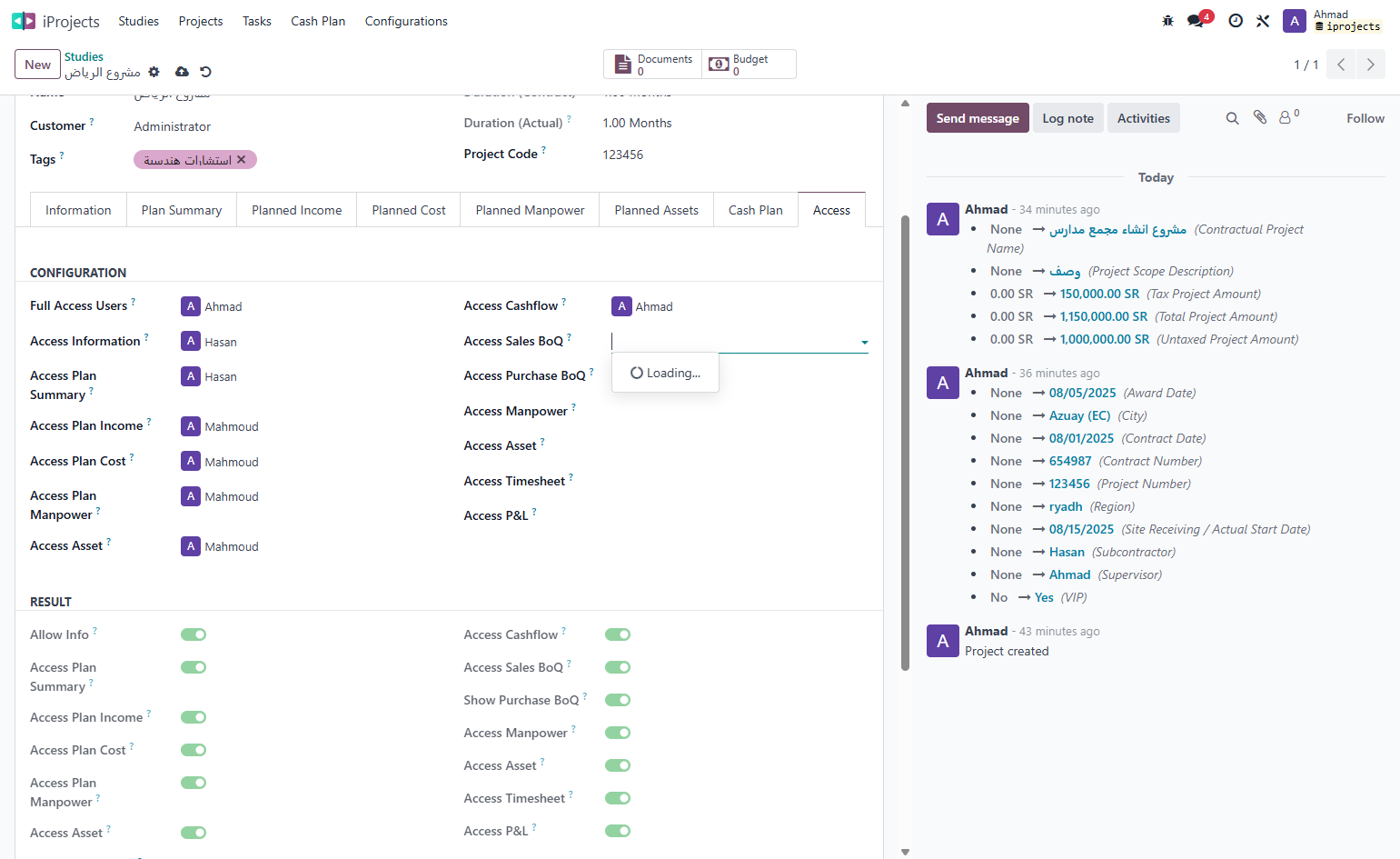Open the debug bug icon
1400x859 pixels.
click(x=1168, y=21)
